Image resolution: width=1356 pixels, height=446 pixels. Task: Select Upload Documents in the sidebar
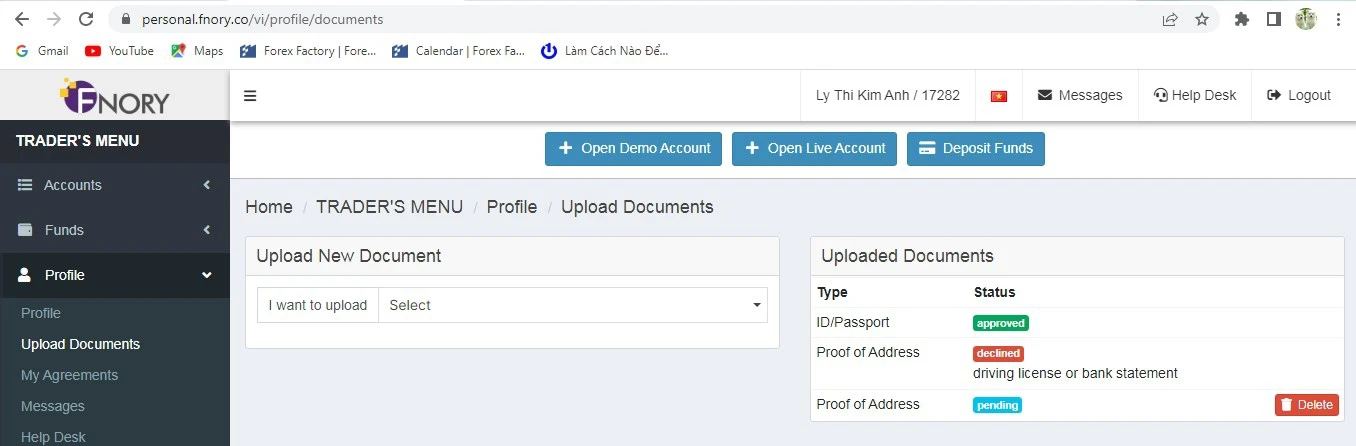coord(80,344)
